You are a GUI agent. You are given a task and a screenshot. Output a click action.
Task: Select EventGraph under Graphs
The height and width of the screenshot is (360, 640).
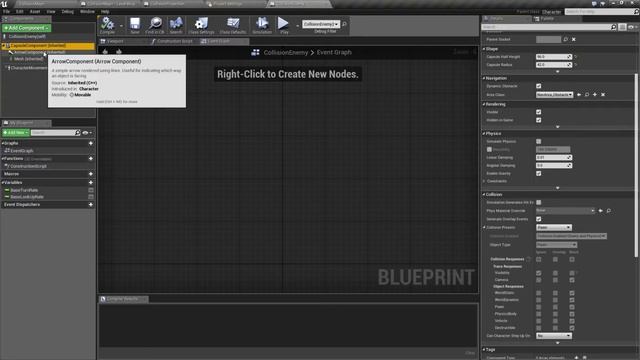[x=22, y=151]
